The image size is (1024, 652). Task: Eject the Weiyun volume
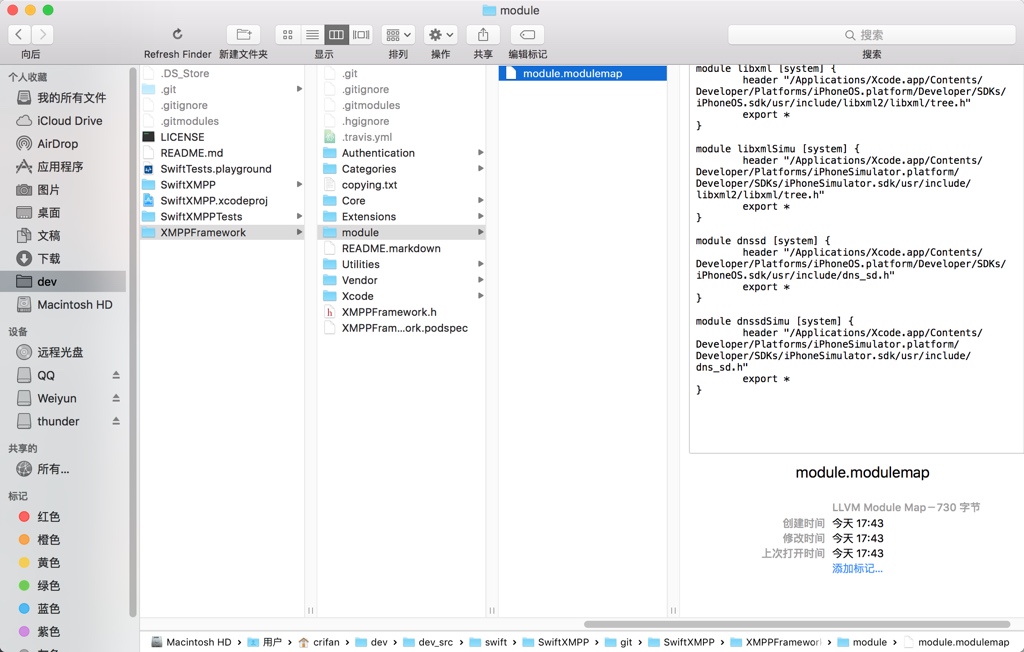point(116,398)
